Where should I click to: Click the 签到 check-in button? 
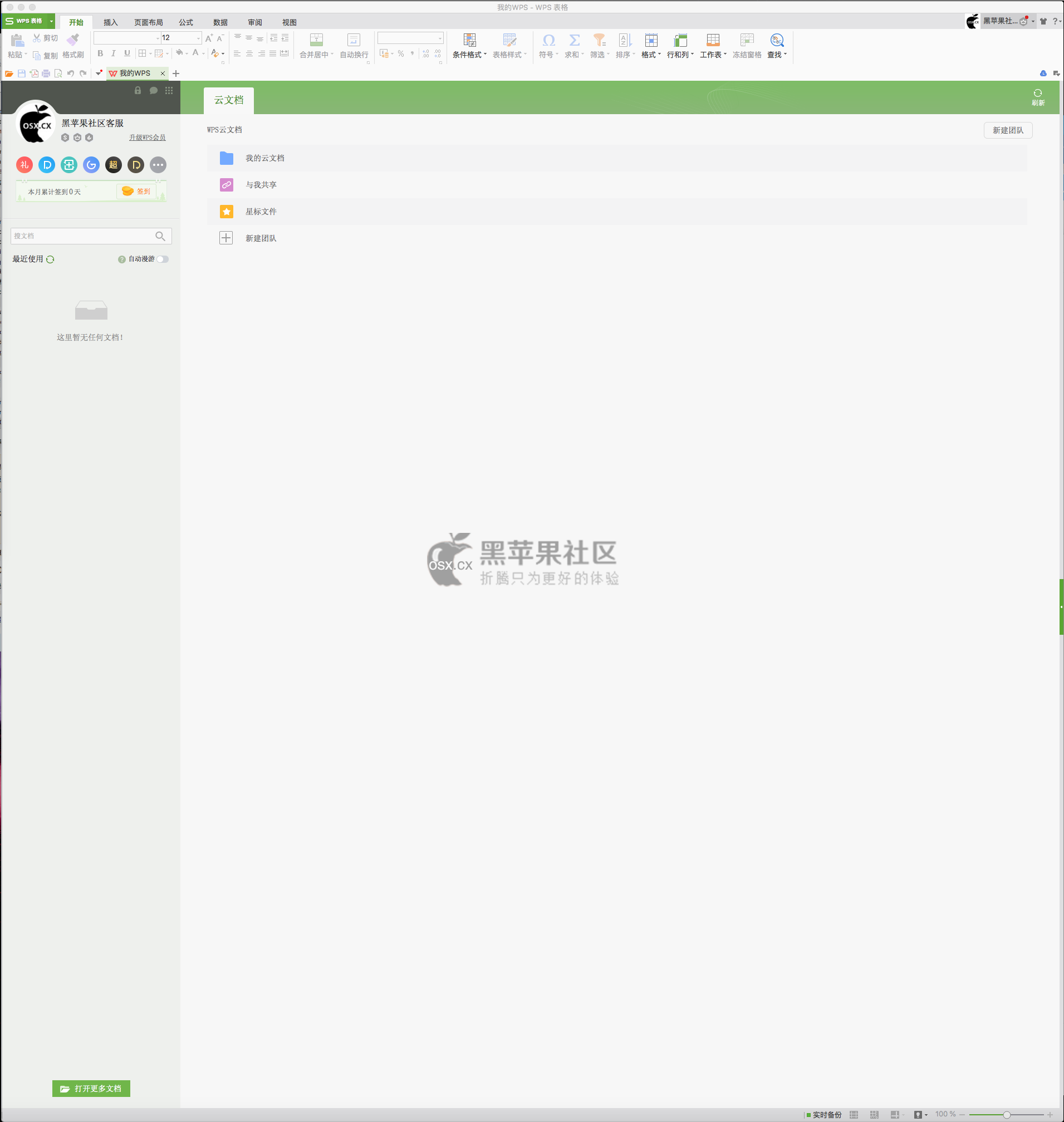136,191
